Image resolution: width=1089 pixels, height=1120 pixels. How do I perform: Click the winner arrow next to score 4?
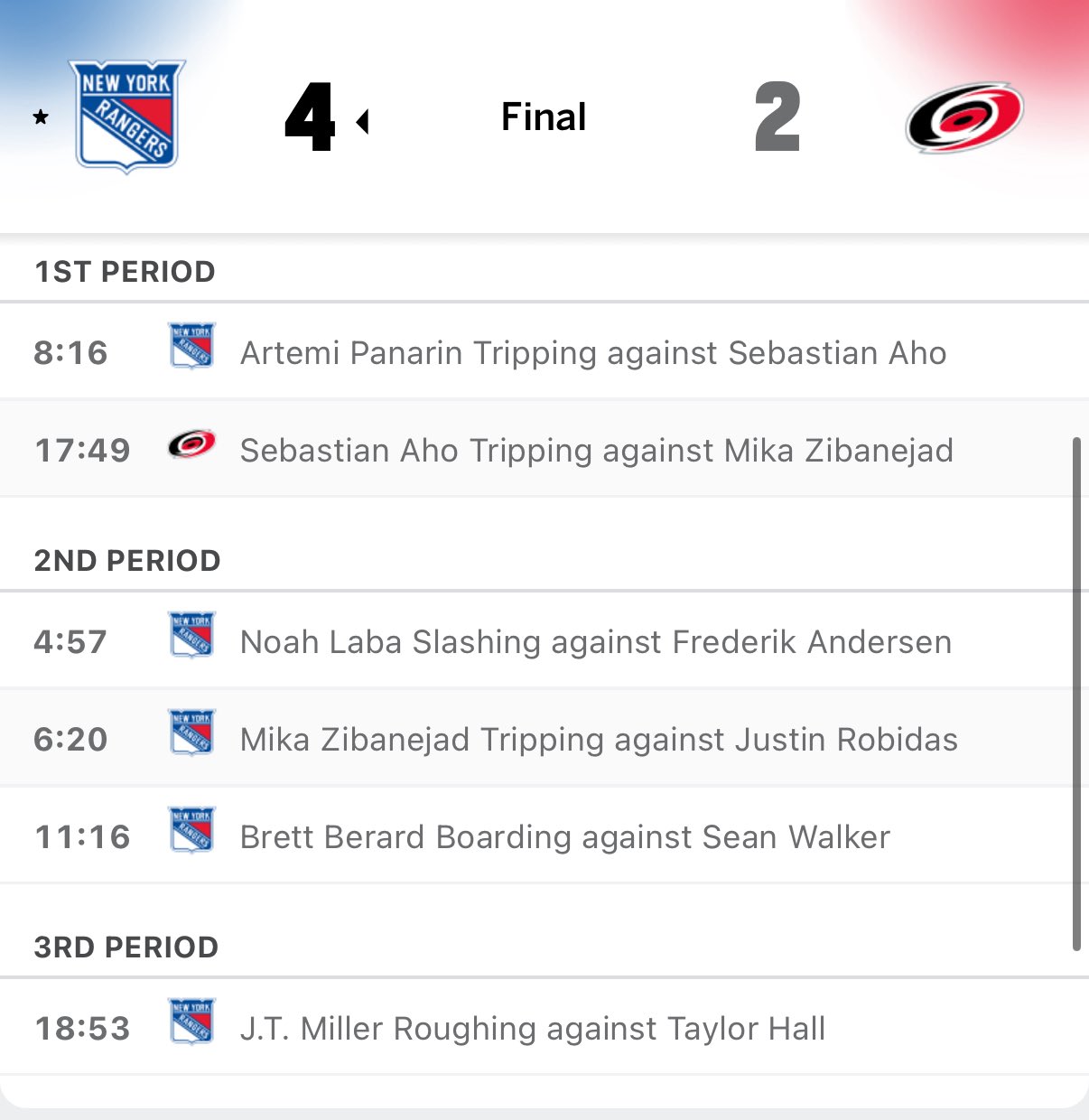tap(363, 121)
